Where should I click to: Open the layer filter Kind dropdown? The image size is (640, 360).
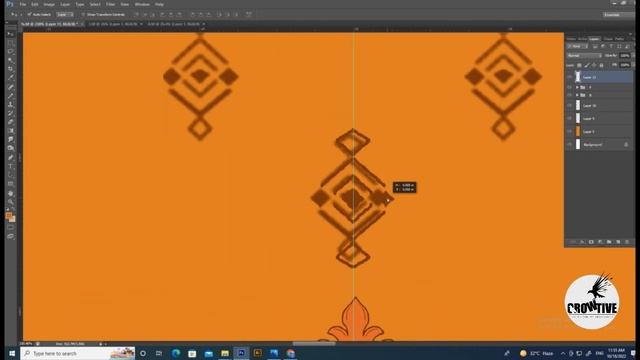(577, 47)
